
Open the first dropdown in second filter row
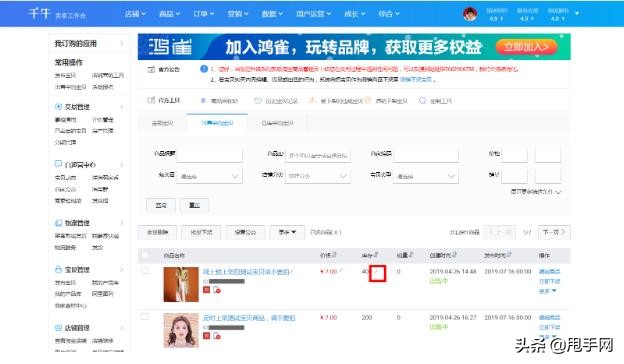tap(209, 176)
